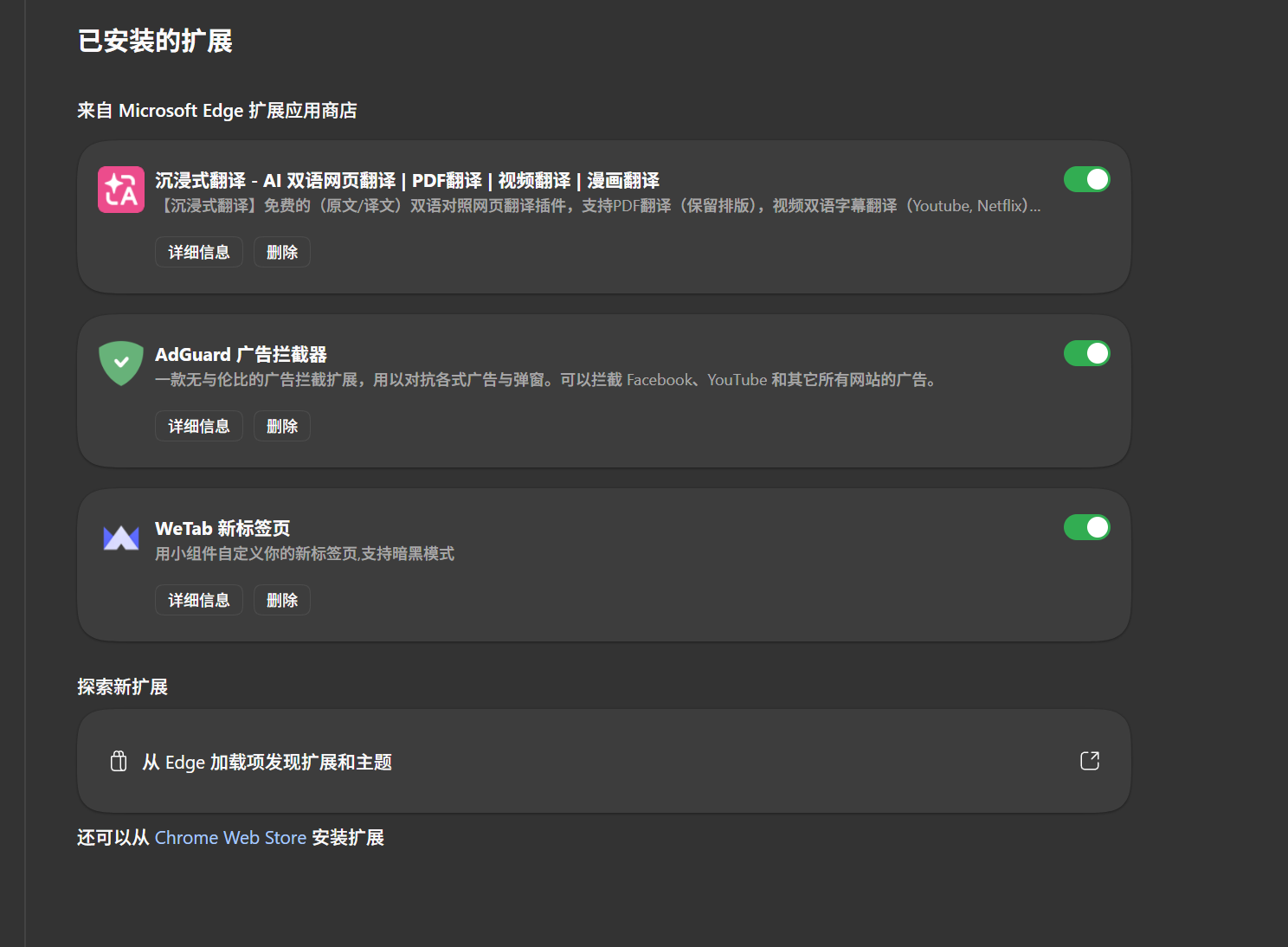Screen dimensions: 1288x947
Task: Click the AdGuard green shield icon
Action: click(x=121, y=363)
